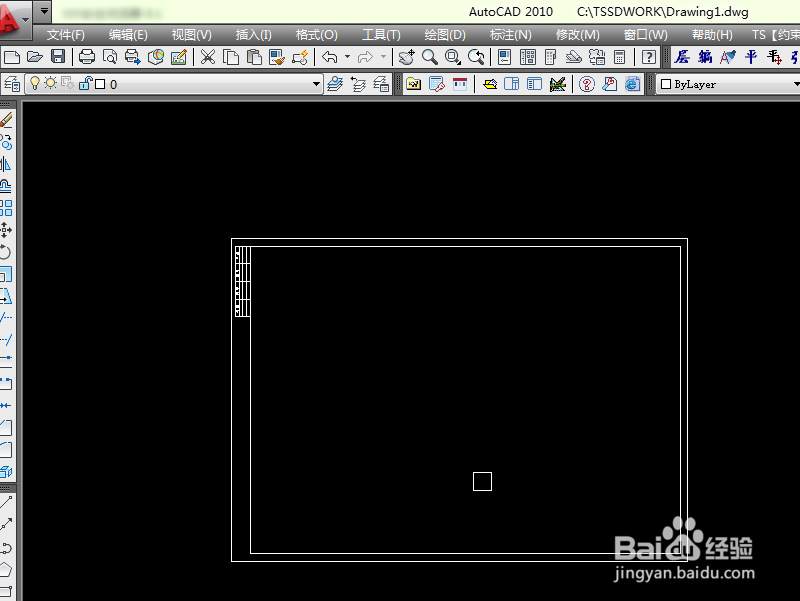
Task: Open Layer Properties Manager icon
Action: coord(12,84)
